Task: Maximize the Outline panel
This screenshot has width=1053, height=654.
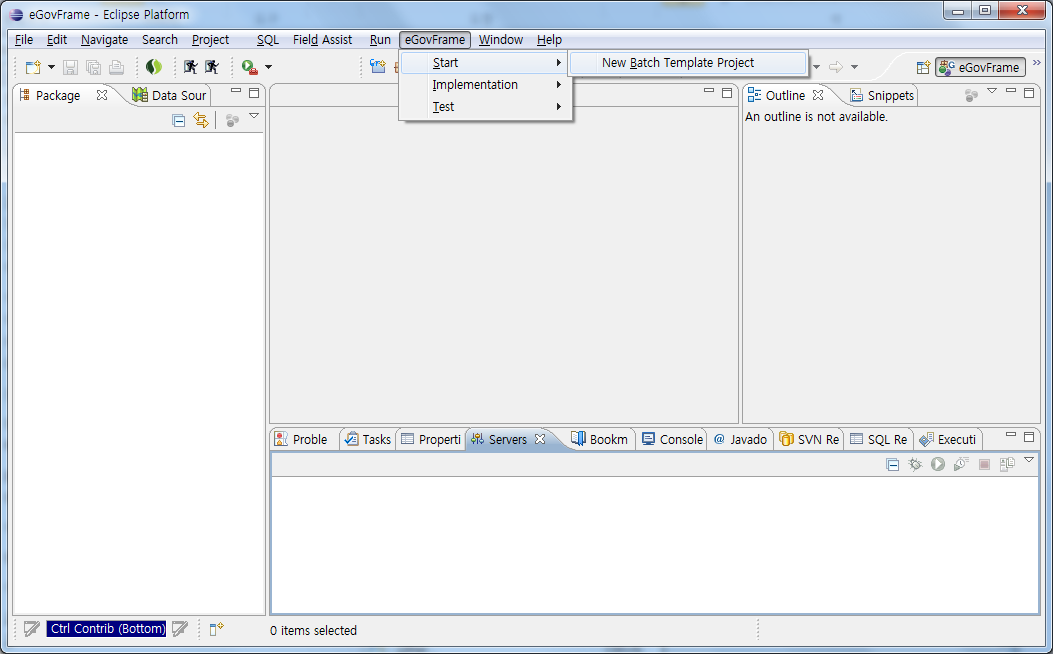Action: 1029,92
